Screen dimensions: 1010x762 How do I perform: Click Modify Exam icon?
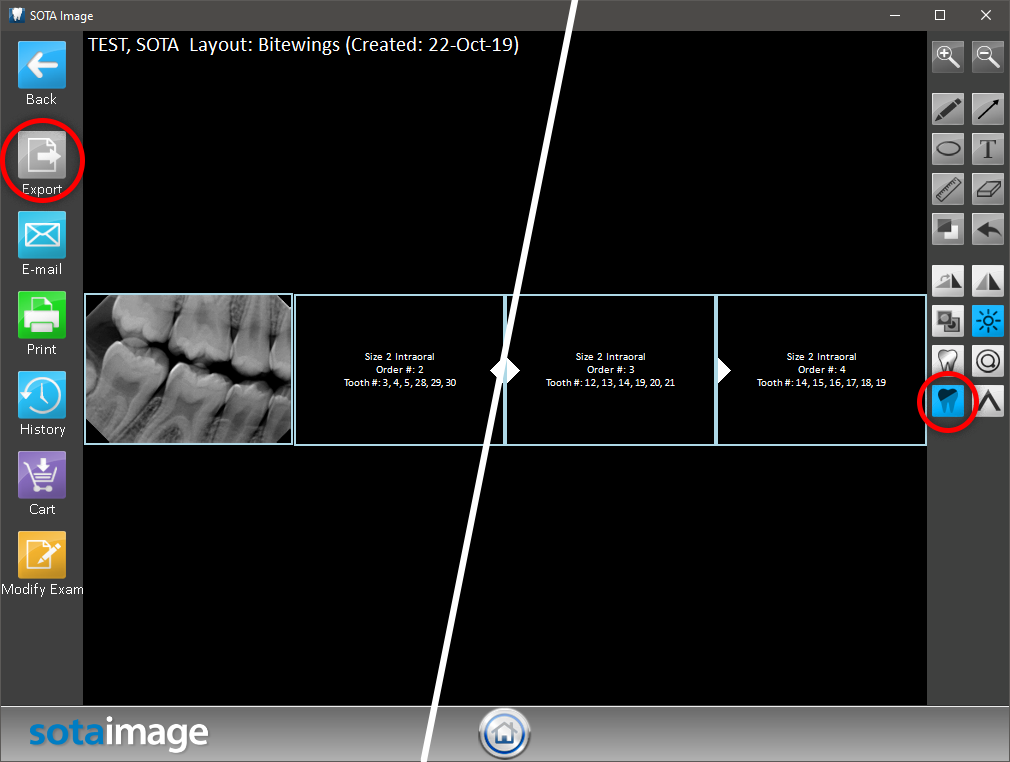point(42,556)
